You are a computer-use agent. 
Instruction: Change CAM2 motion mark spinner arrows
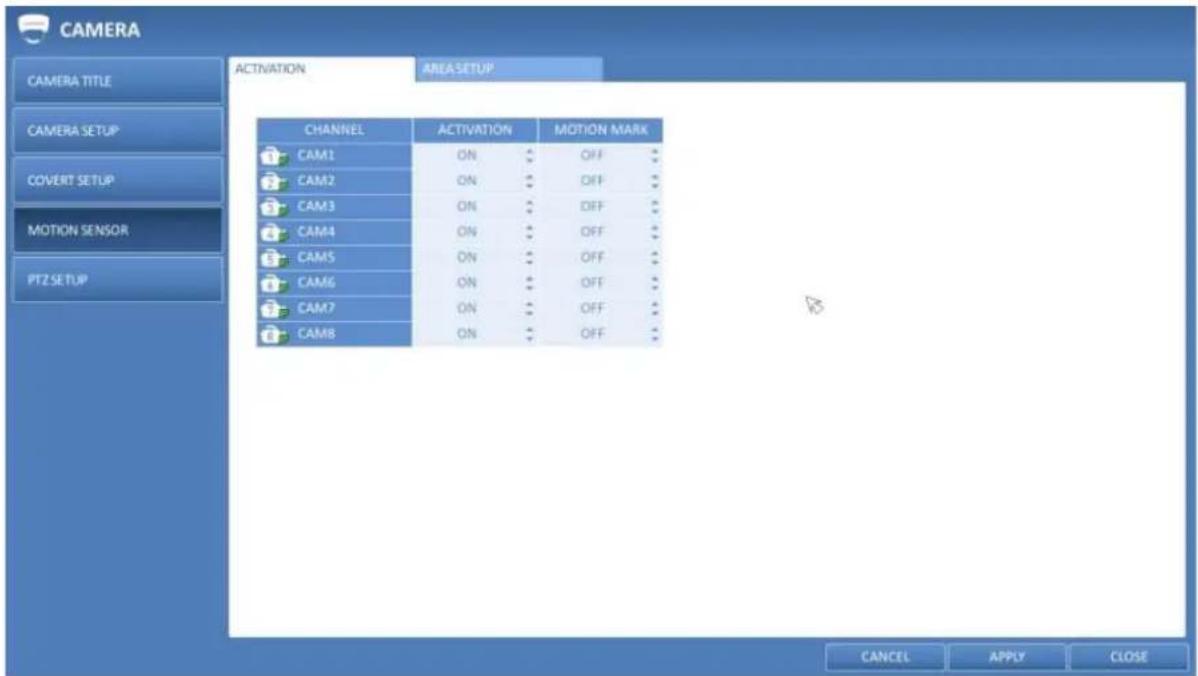655,181
